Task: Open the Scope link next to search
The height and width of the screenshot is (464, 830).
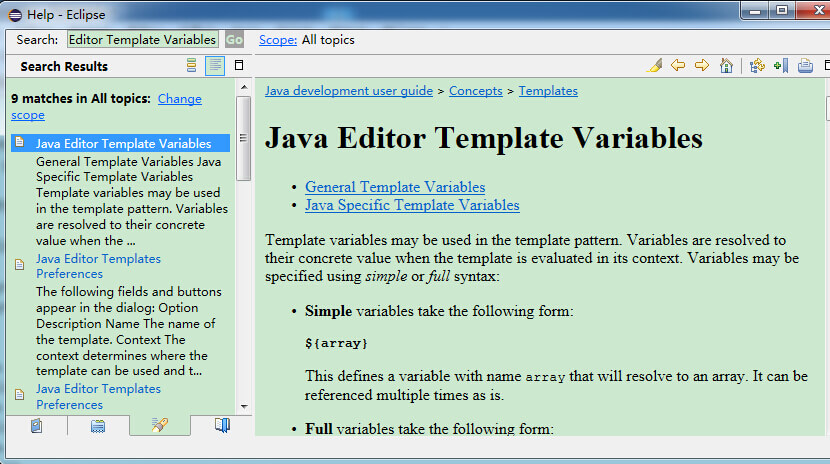Action: [x=278, y=40]
